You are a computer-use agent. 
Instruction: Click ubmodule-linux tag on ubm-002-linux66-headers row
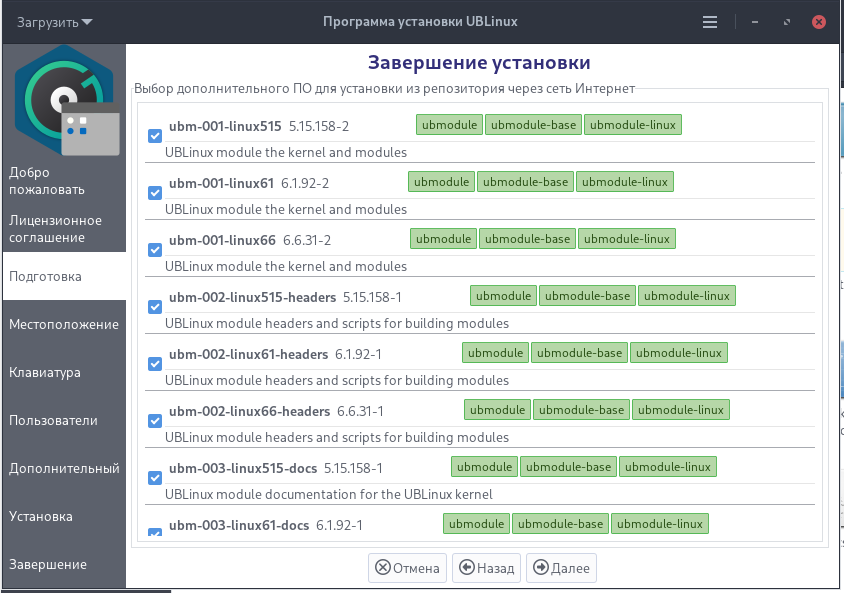[x=681, y=410]
